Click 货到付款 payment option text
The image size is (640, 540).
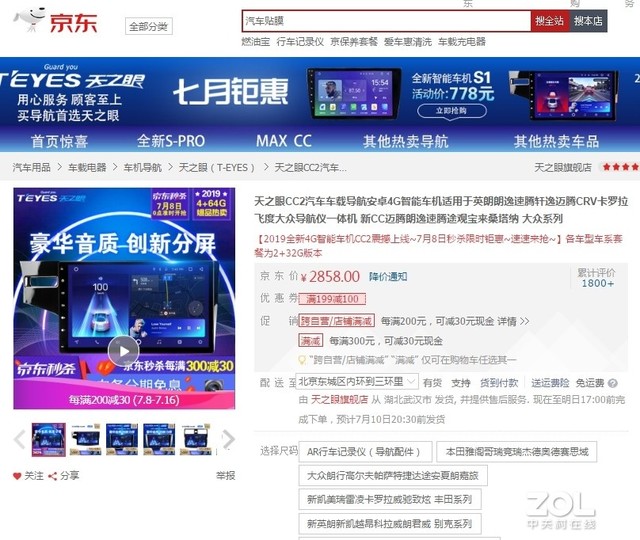pos(499,383)
